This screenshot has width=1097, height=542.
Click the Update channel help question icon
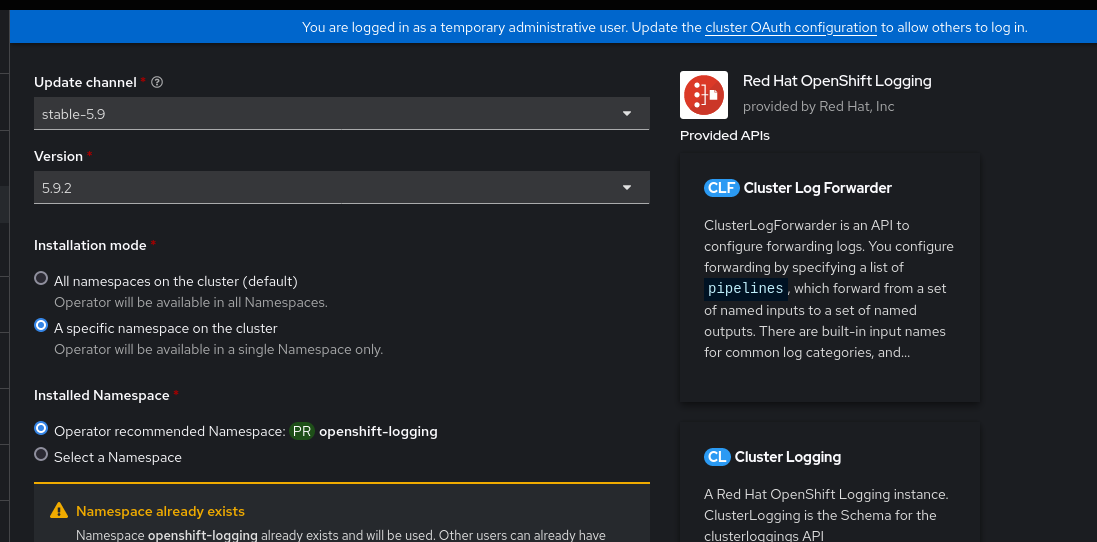tap(157, 82)
